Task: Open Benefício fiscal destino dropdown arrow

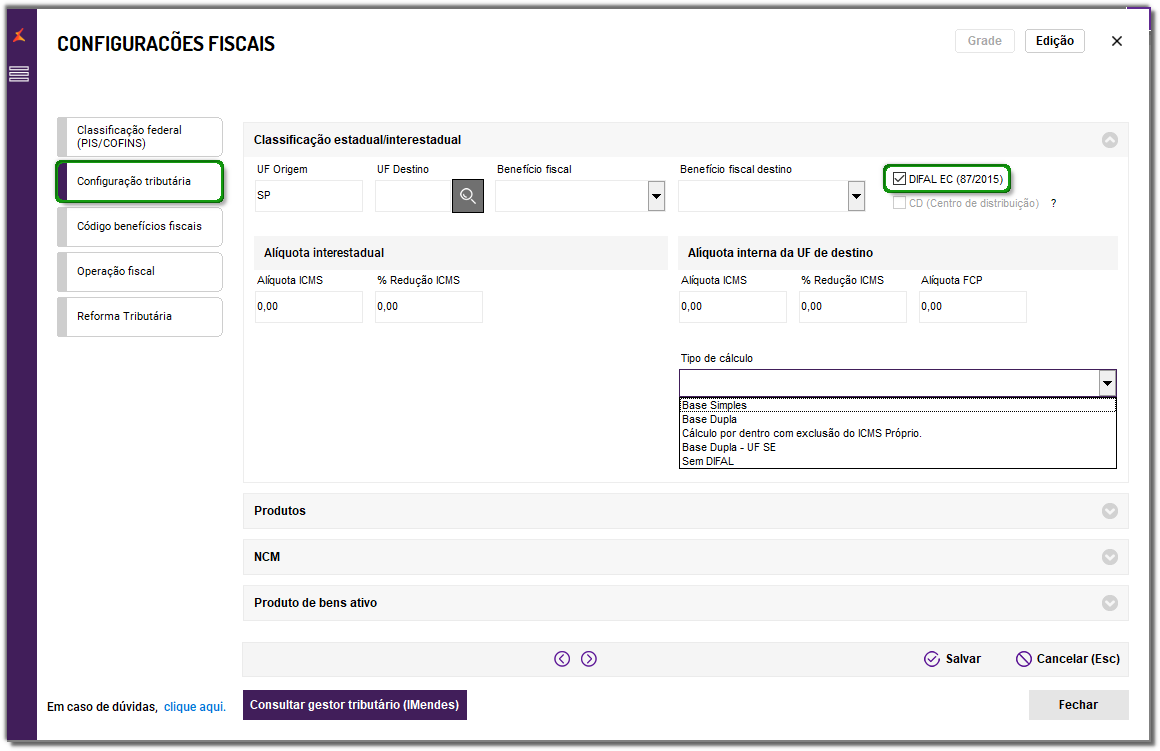Action: [856, 197]
